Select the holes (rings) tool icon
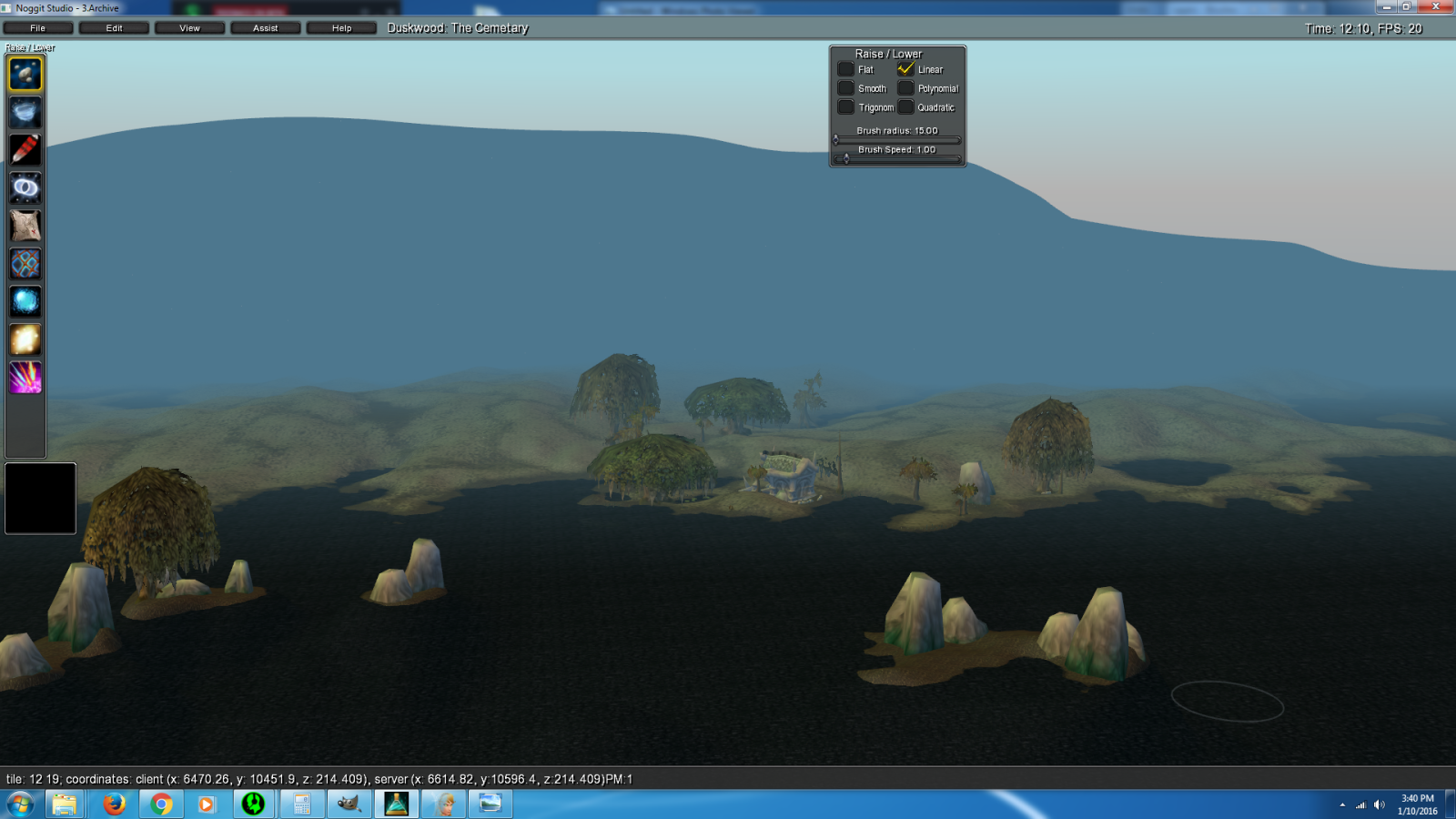Screen dimensions: 1456x819 [x=25, y=188]
